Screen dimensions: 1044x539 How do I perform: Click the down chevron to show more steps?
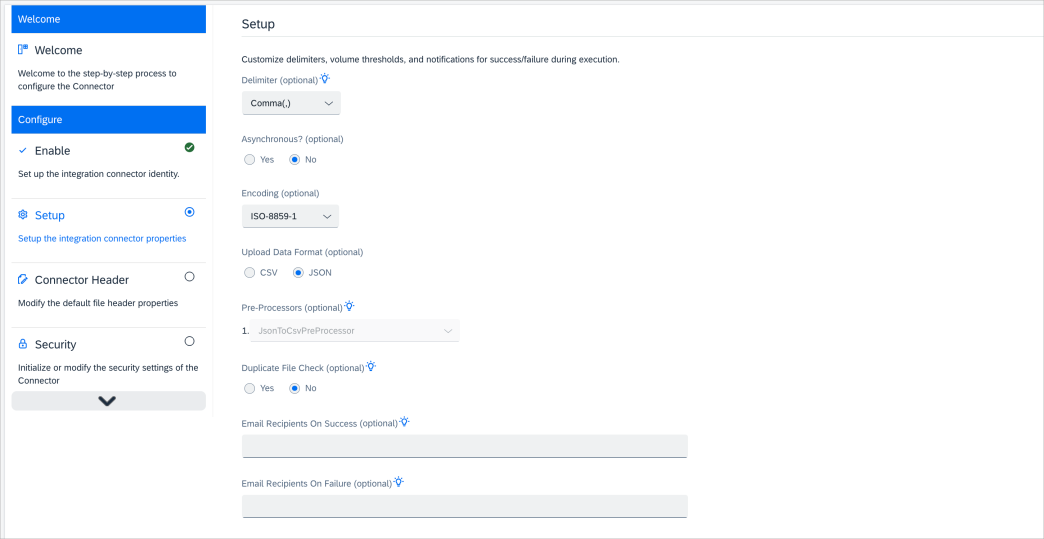pyautogui.click(x=109, y=401)
